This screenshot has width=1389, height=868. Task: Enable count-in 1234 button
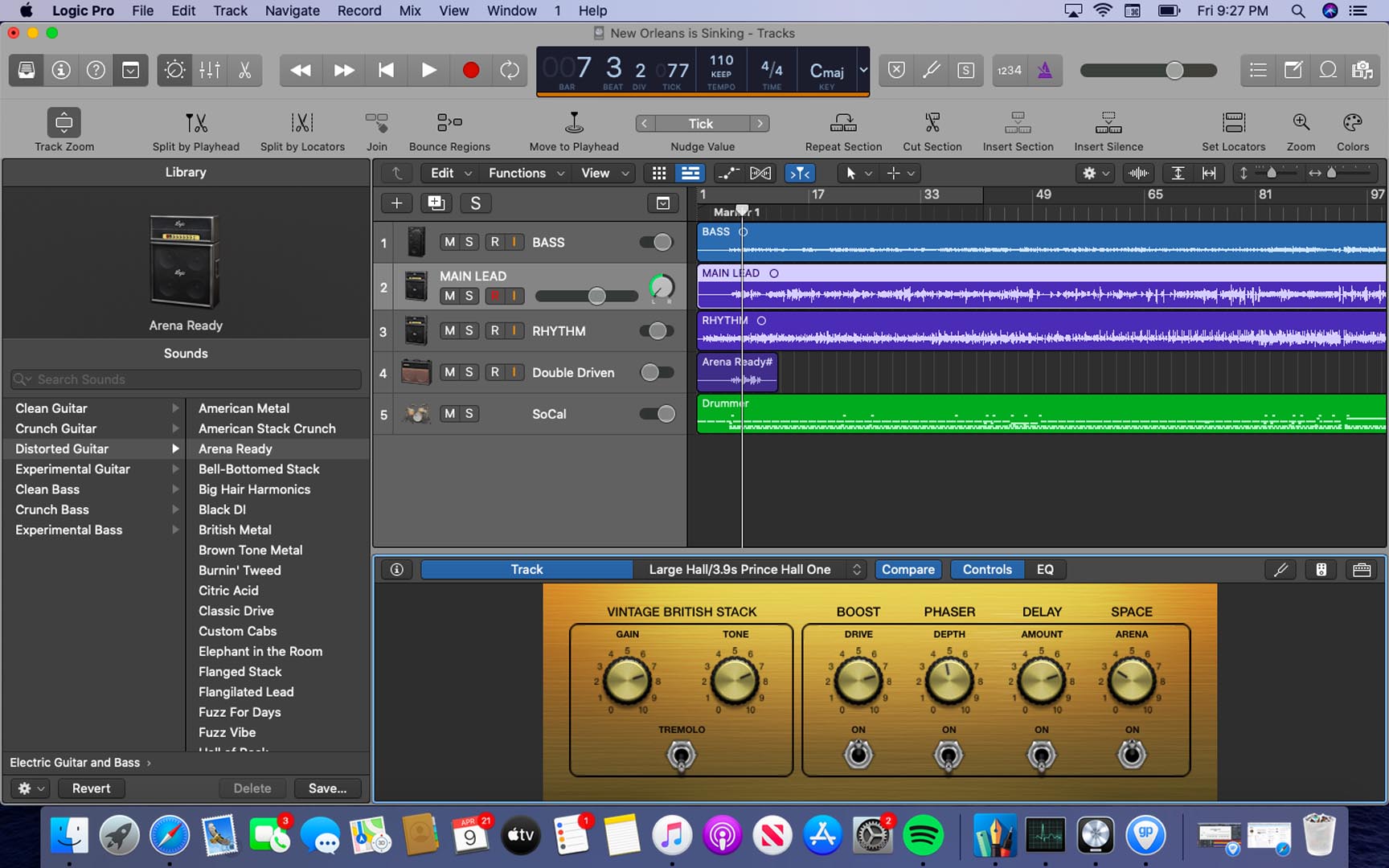point(1009,70)
